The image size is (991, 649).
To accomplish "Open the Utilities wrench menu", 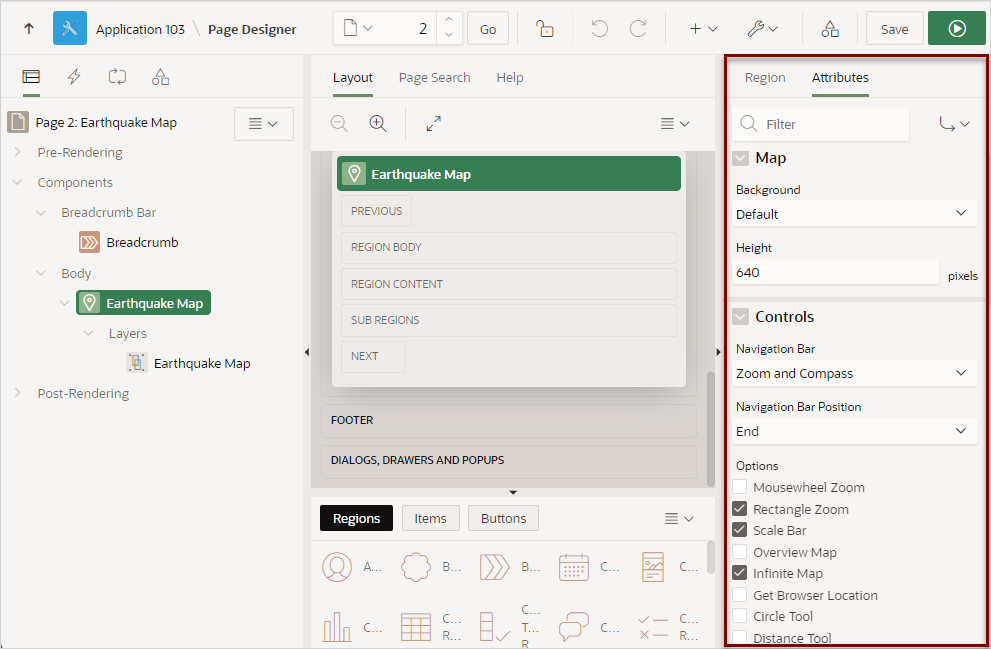I will coord(762,28).
